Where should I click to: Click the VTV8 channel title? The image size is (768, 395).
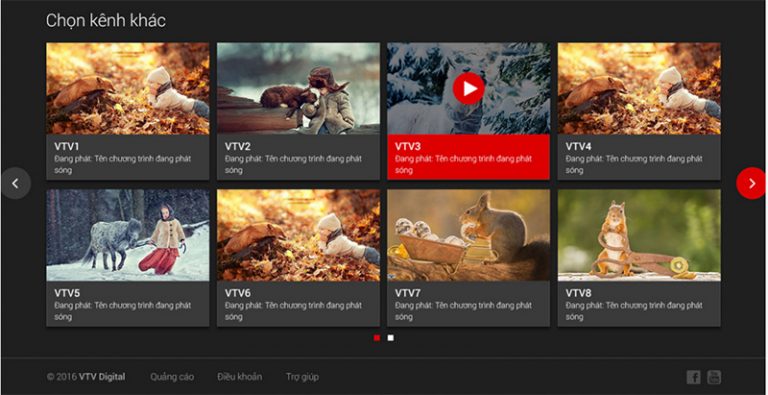[578, 293]
